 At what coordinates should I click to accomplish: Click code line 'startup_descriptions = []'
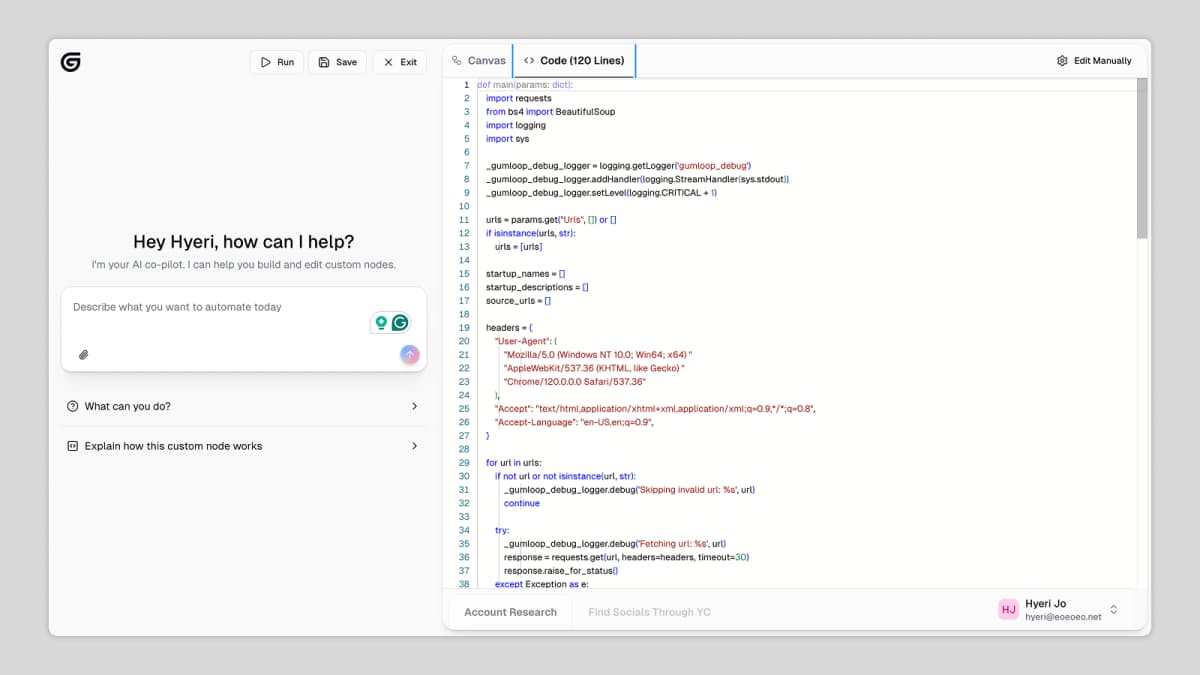[537, 287]
